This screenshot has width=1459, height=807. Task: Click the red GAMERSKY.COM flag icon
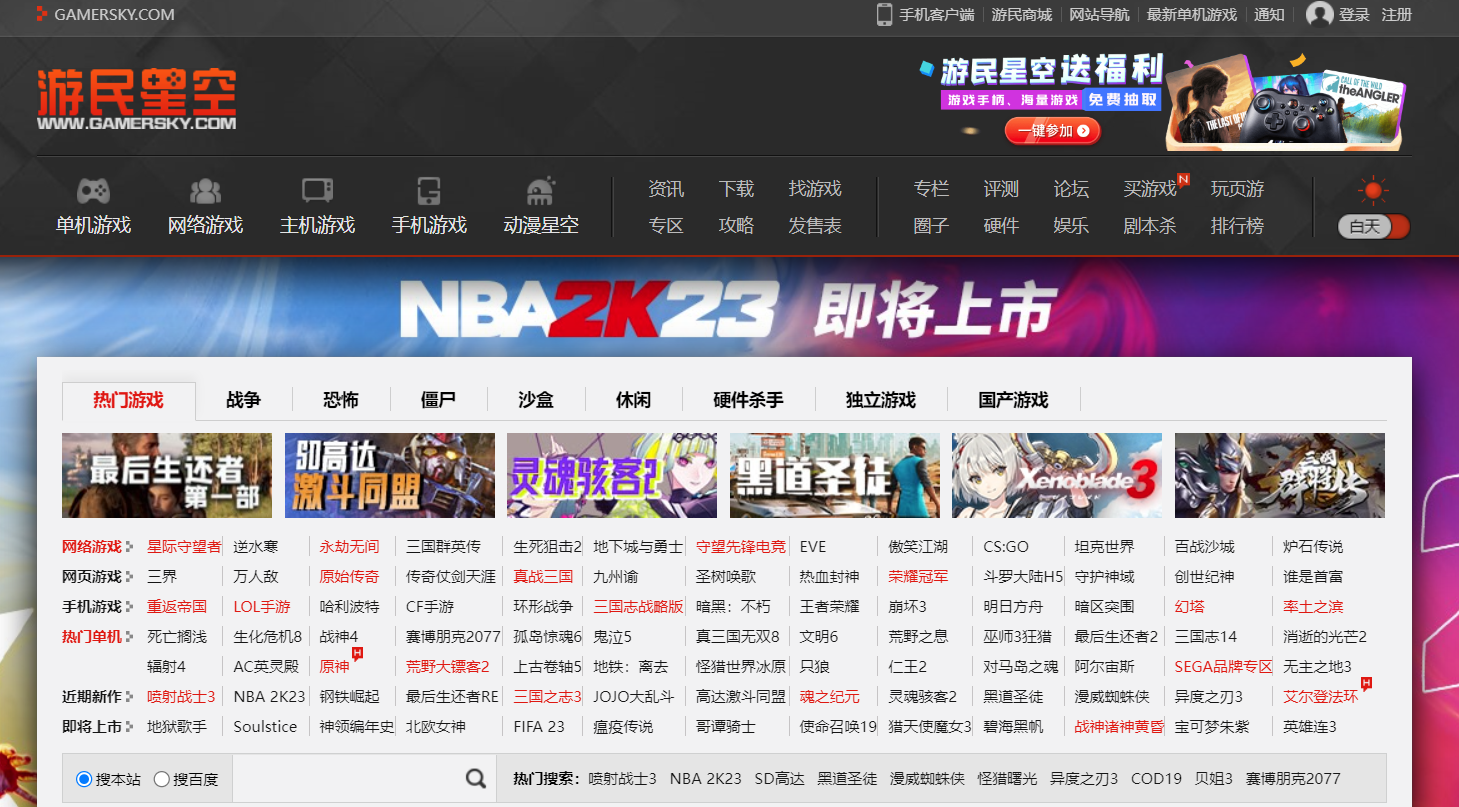pyautogui.click(x=41, y=15)
